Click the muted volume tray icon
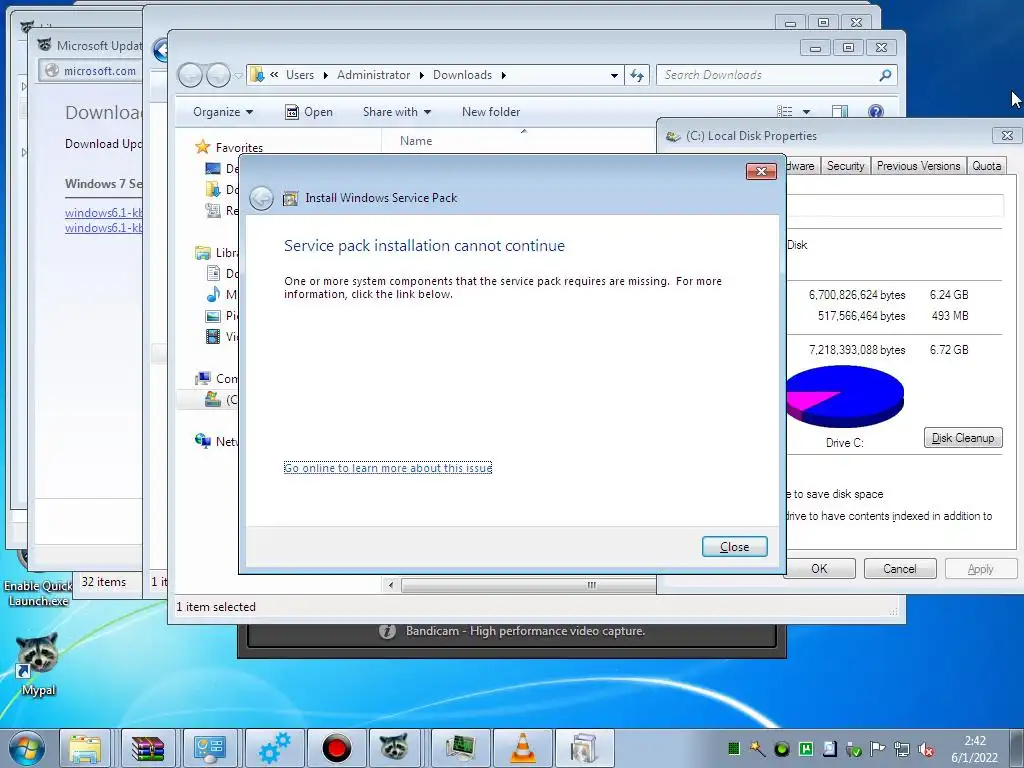This screenshot has height=768, width=1024. [x=925, y=749]
